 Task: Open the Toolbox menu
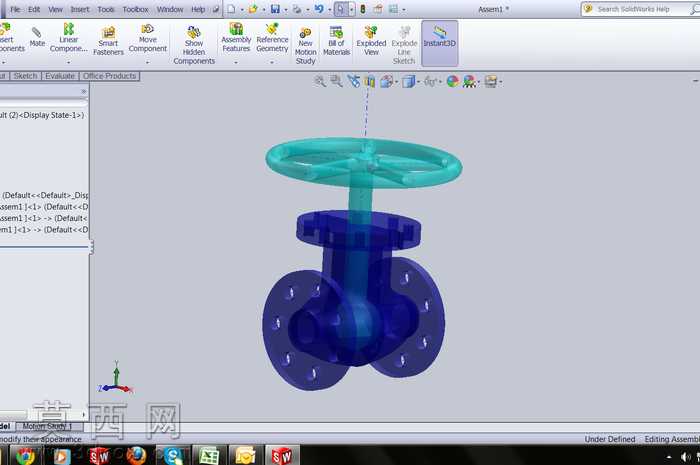click(135, 9)
